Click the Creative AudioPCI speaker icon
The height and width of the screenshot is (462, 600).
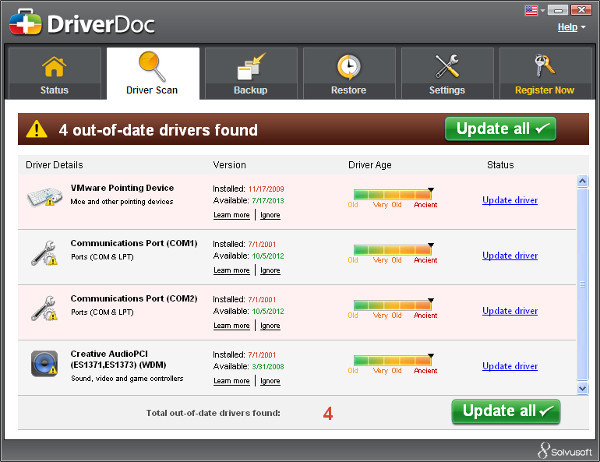click(x=44, y=363)
